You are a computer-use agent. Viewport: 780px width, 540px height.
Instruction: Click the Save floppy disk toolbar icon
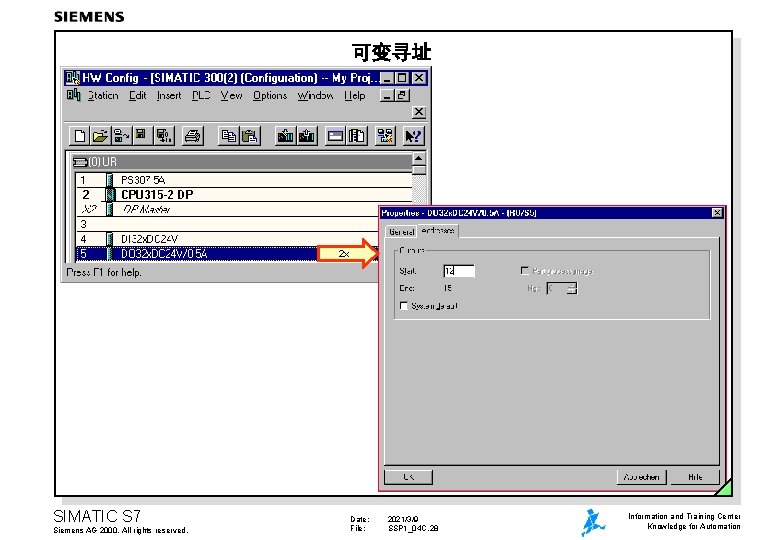tap(141, 136)
